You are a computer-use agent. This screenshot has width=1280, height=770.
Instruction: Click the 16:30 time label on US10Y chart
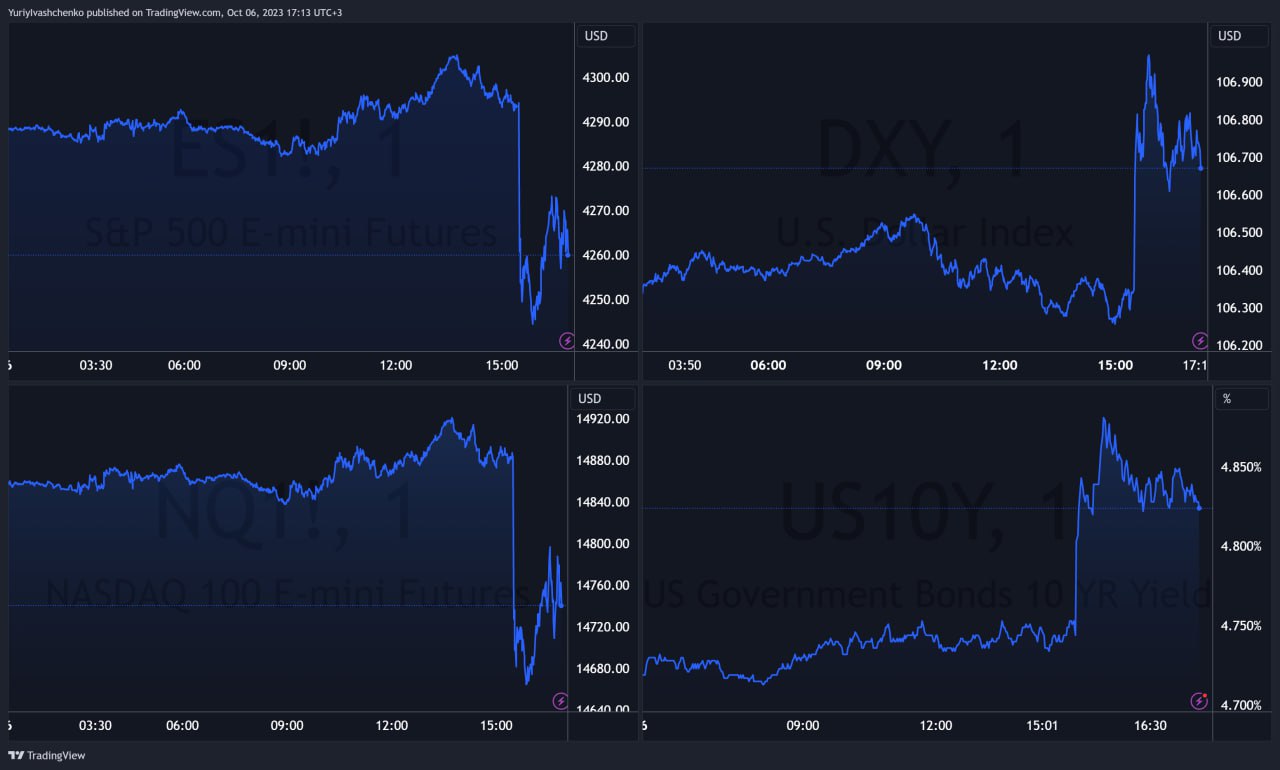tap(1150, 725)
